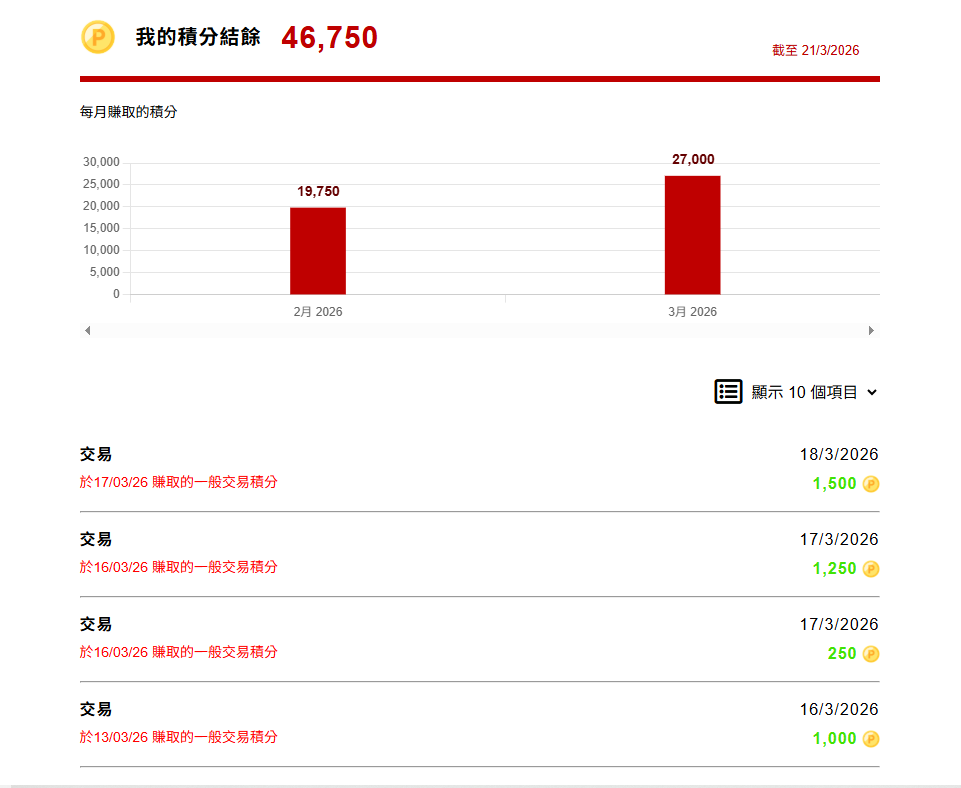Viewport: 961px width, 788px height.
Task: Click the 1,000 points amount
Action: [x=834, y=738]
